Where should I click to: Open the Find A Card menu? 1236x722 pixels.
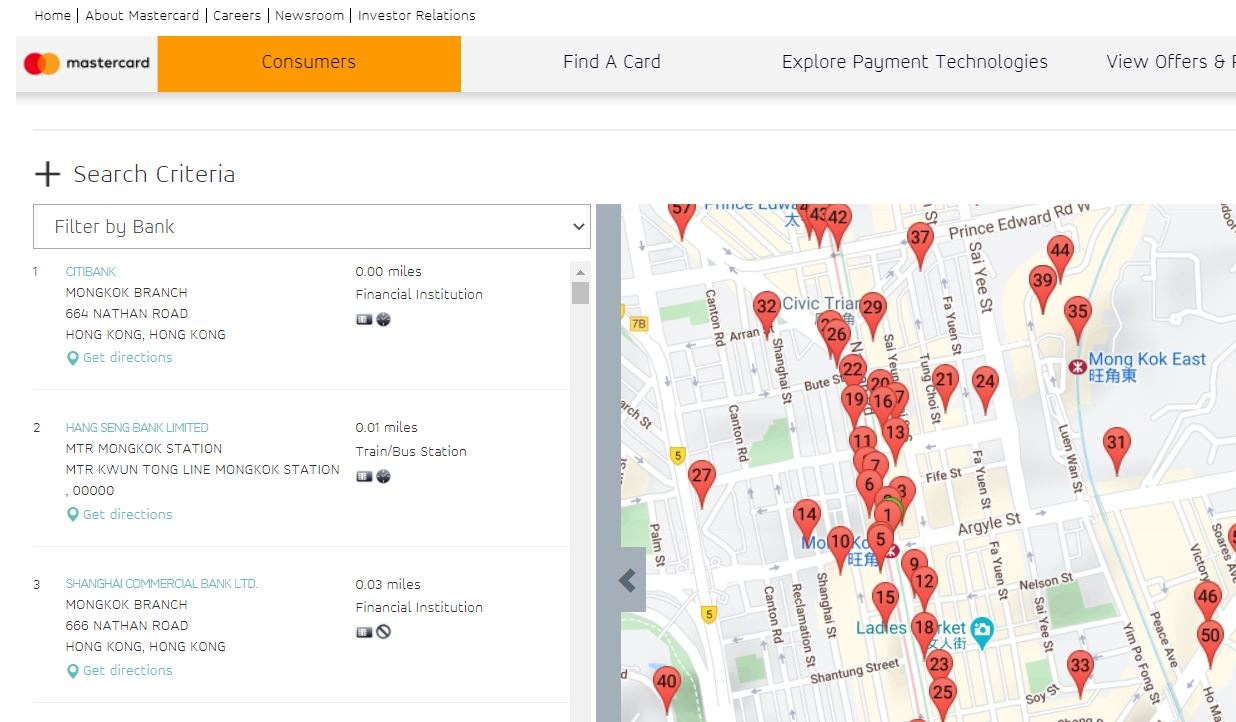[612, 62]
